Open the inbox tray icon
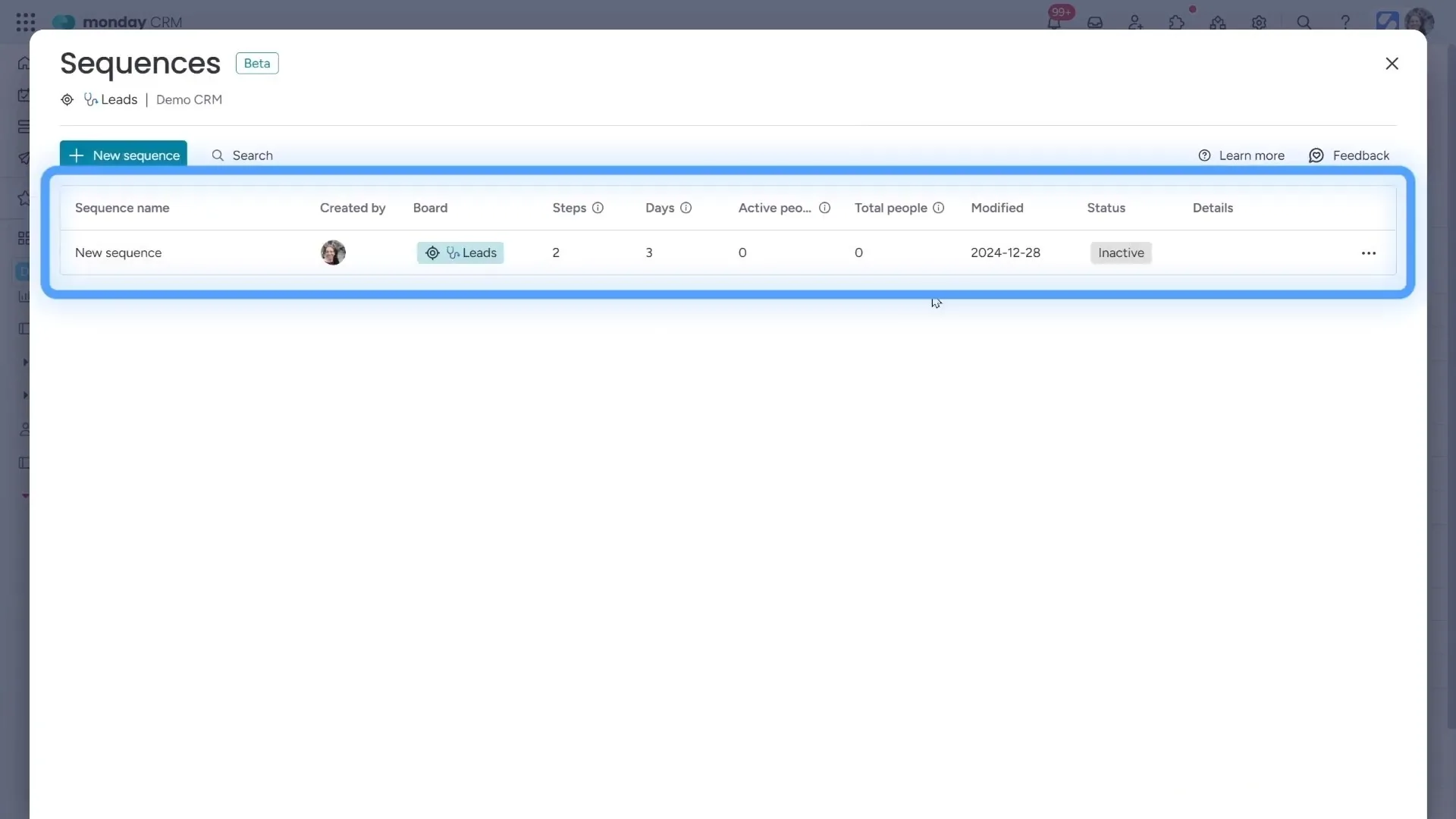The height and width of the screenshot is (819, 1456). [x=1095, y=22]
